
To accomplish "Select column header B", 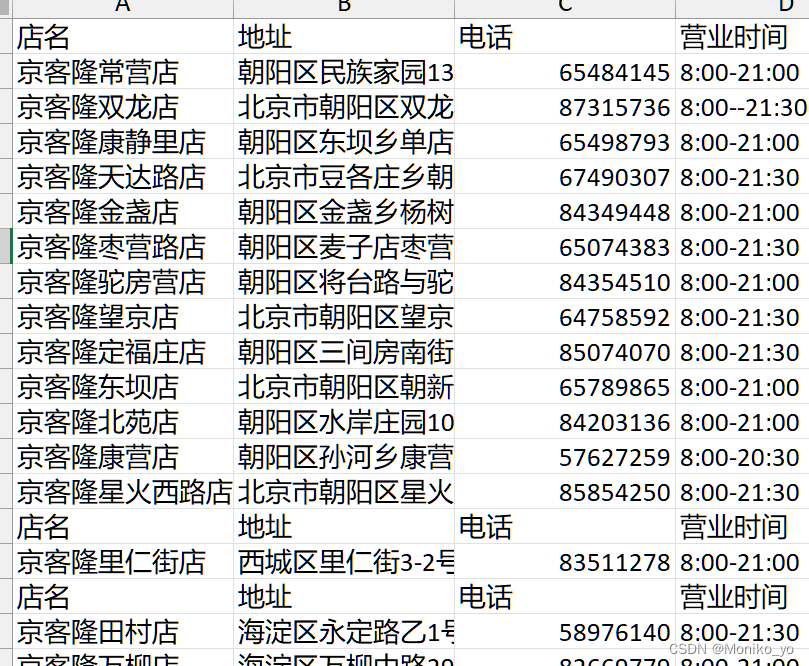I will 343,8.
